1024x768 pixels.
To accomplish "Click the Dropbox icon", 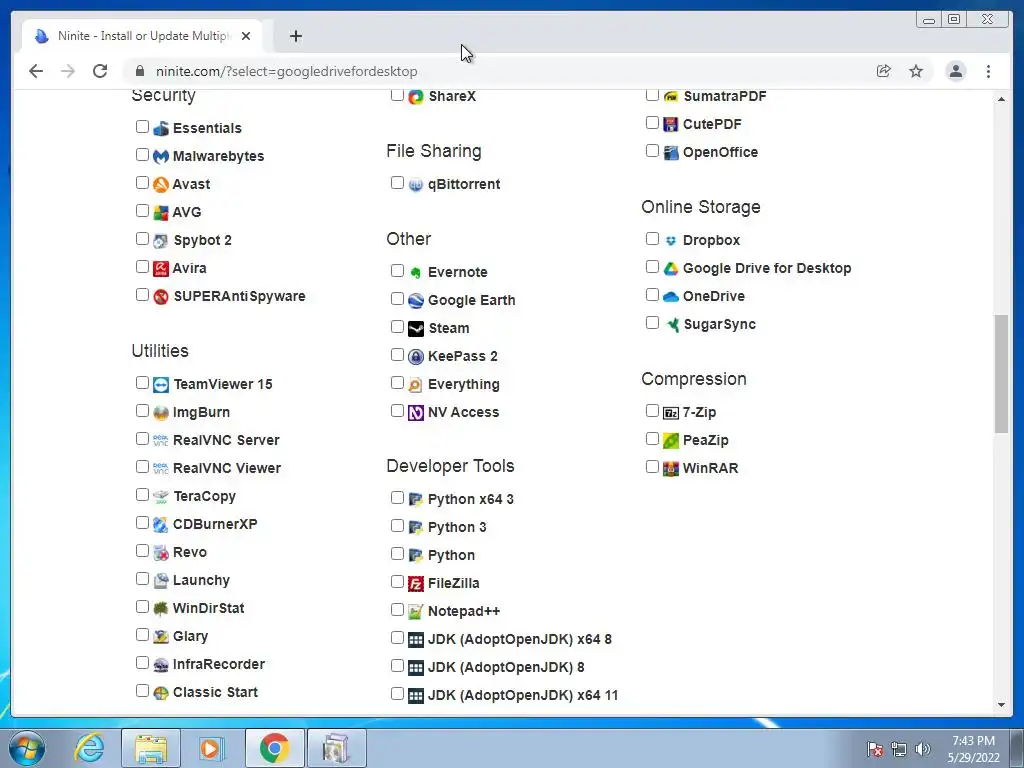I will pyautogui.click(x=671, y=240).
